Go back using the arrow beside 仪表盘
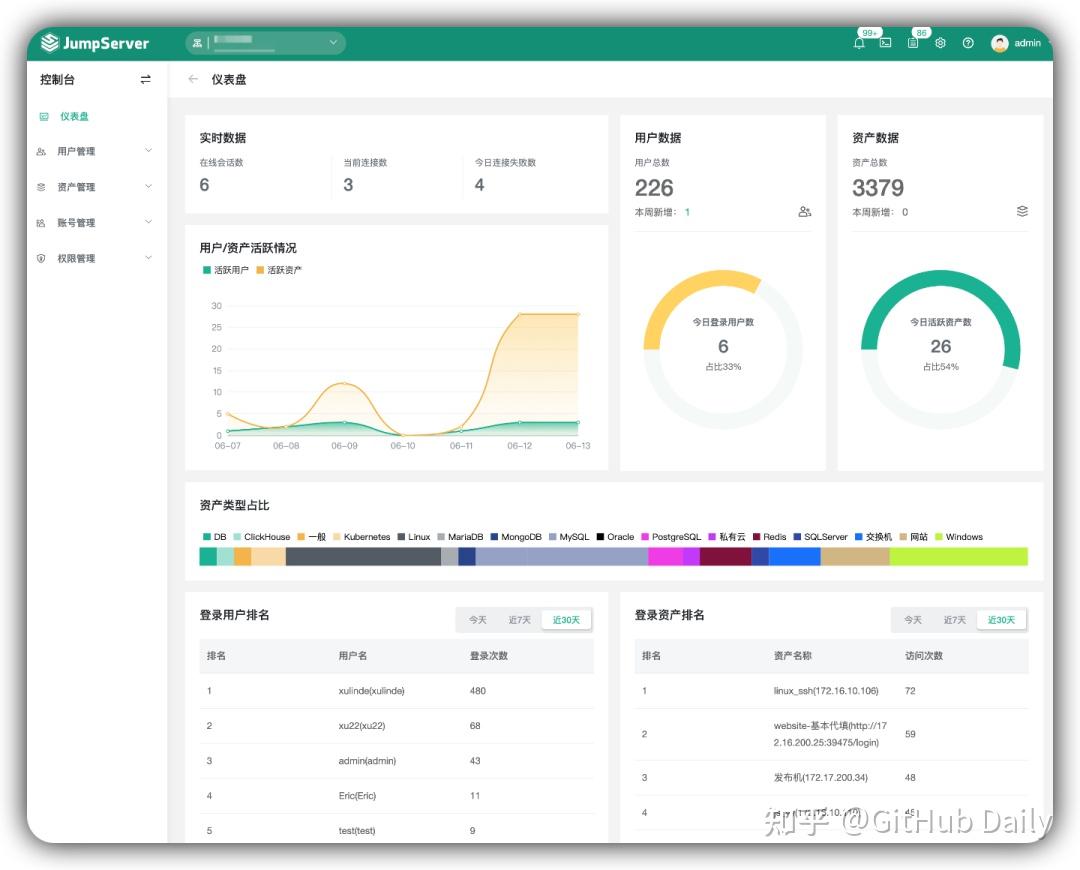This screenshot has width=1080, height=870. click(193, 79)
